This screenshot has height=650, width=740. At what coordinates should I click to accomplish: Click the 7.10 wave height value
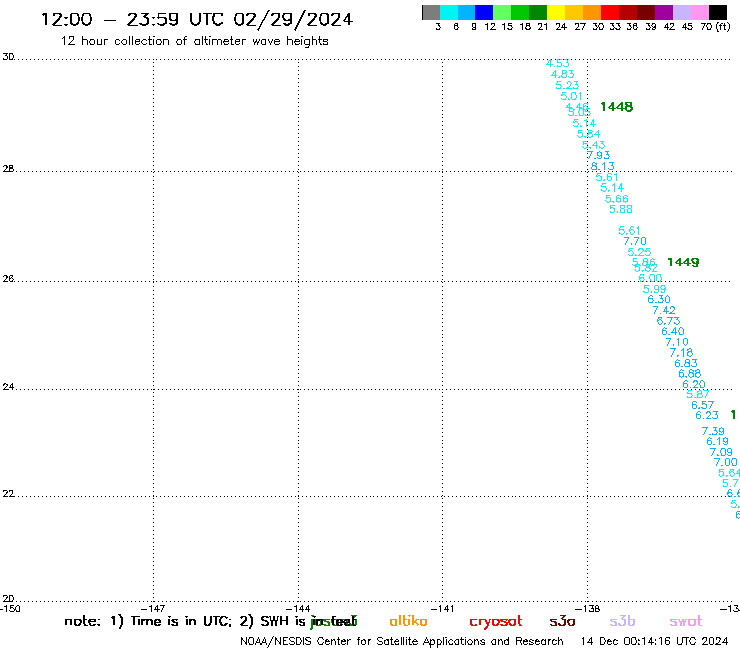pyautogui.click(x=677, y=342)
